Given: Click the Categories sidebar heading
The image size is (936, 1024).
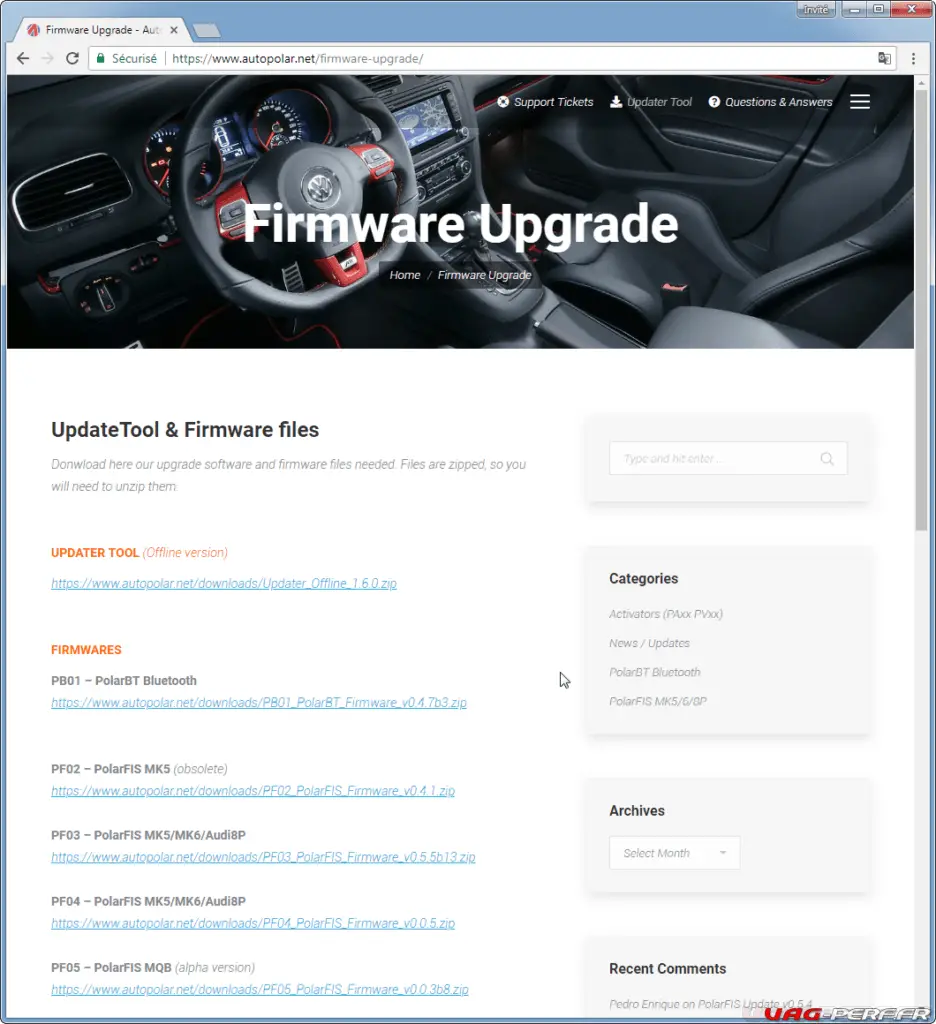Looking at the screenshot, I should point(643,579).
